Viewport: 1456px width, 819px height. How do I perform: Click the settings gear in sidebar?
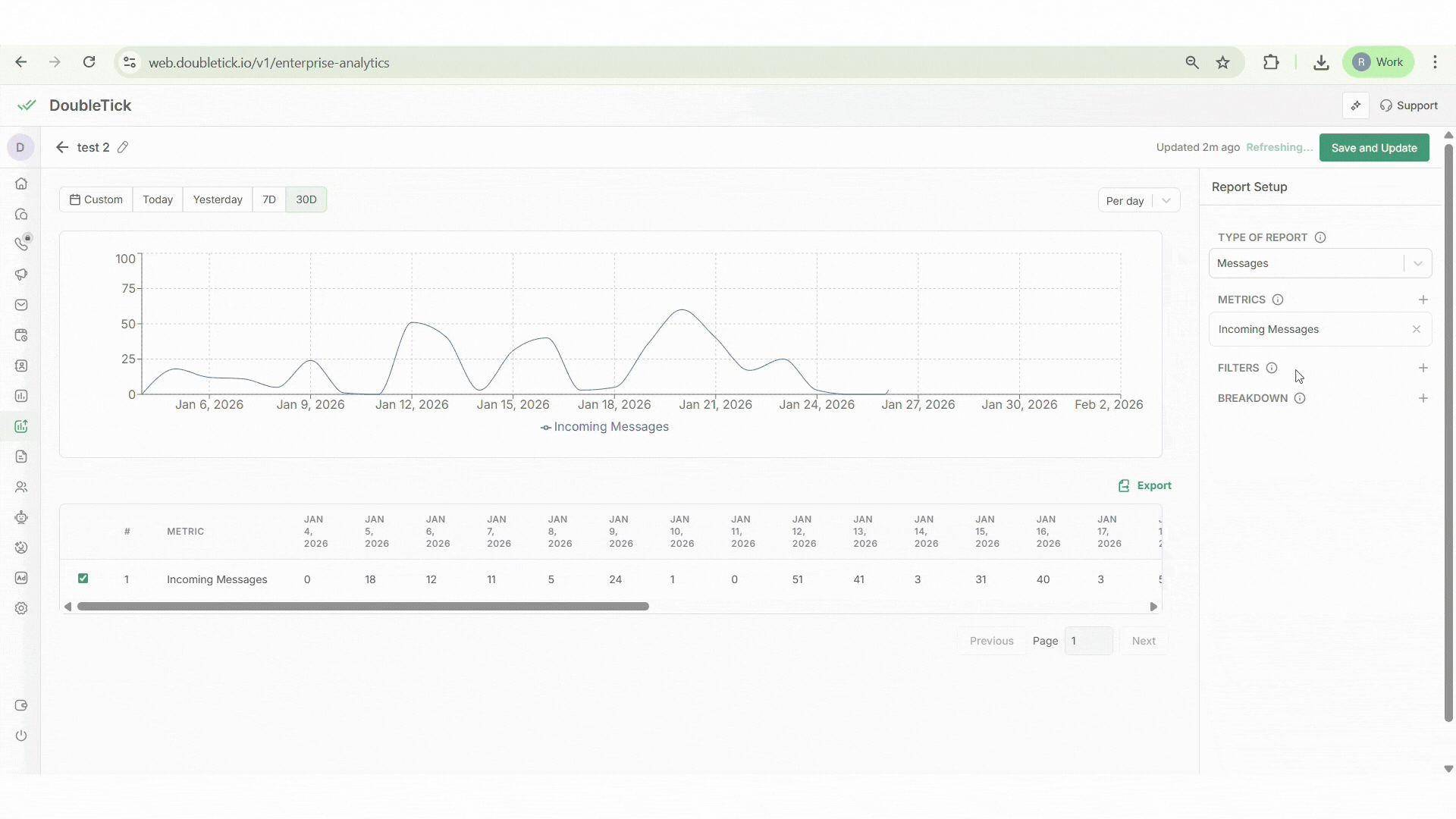[21, 608]
